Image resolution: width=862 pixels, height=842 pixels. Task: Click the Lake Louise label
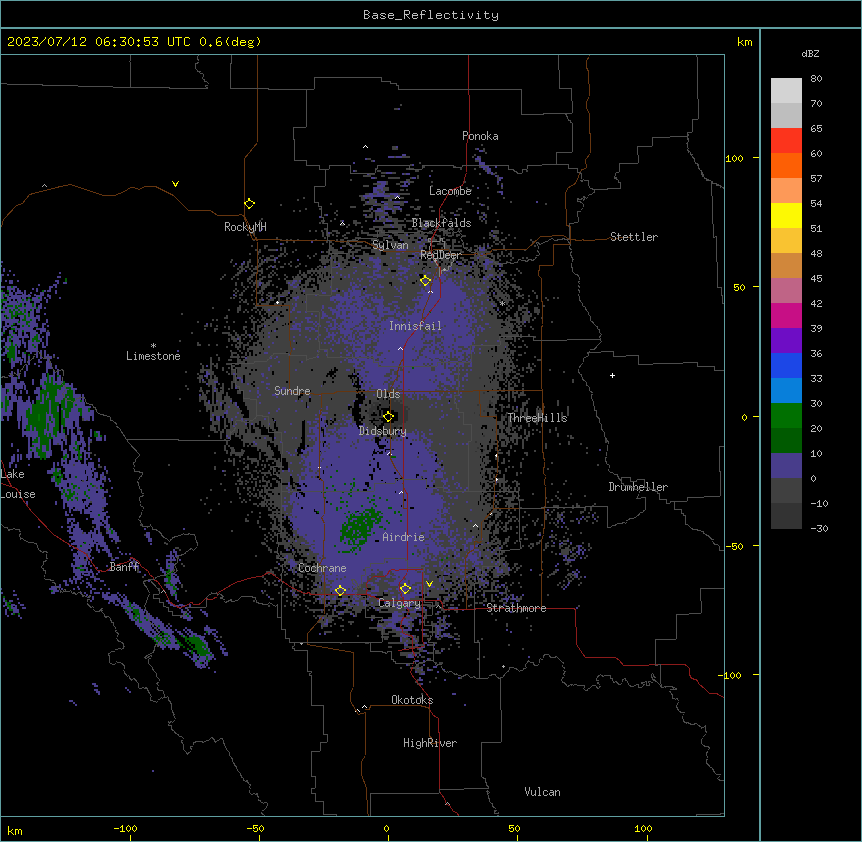coord(18,484)
